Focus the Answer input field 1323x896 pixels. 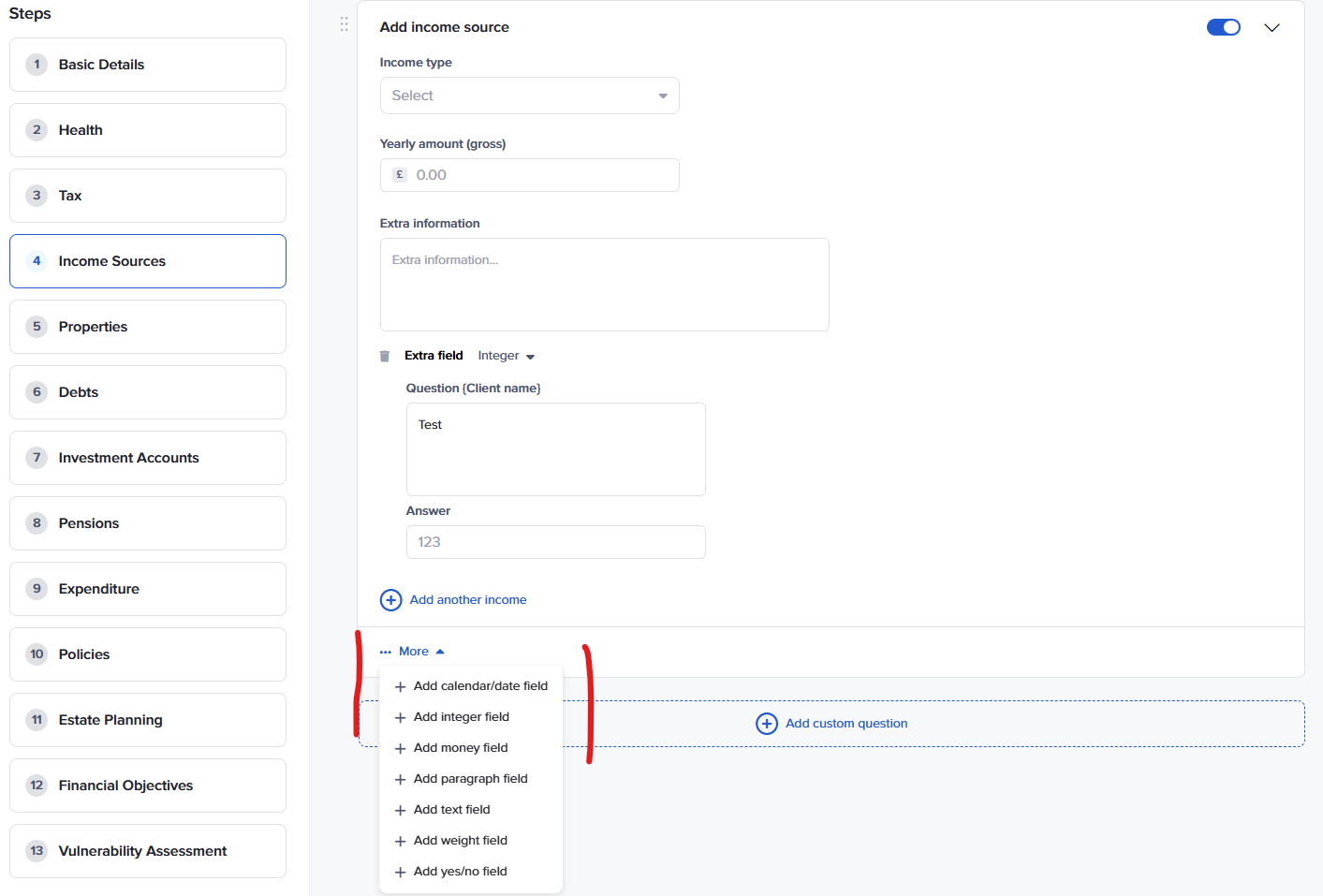click(555, 542)
